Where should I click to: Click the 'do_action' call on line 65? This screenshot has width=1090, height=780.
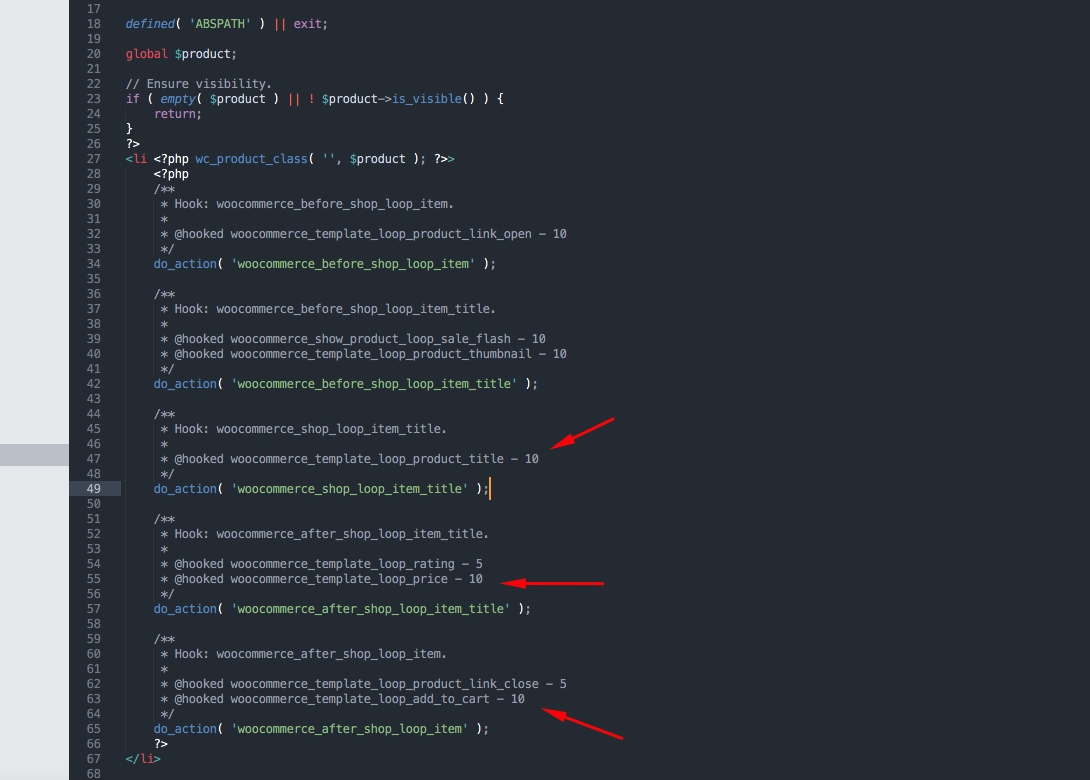click(x=185, y=729)
